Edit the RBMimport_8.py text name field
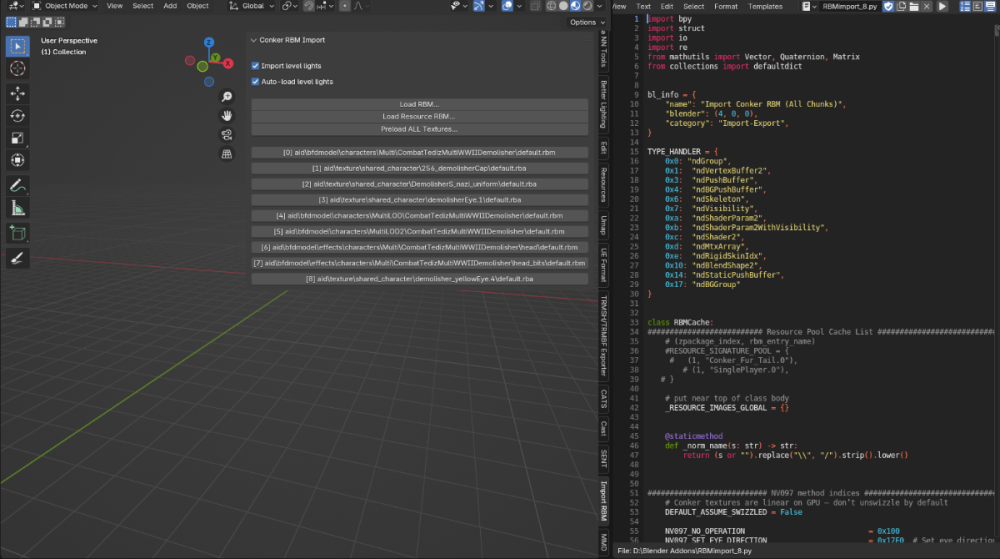The image size is (1000, 559). tap(850, 6)
